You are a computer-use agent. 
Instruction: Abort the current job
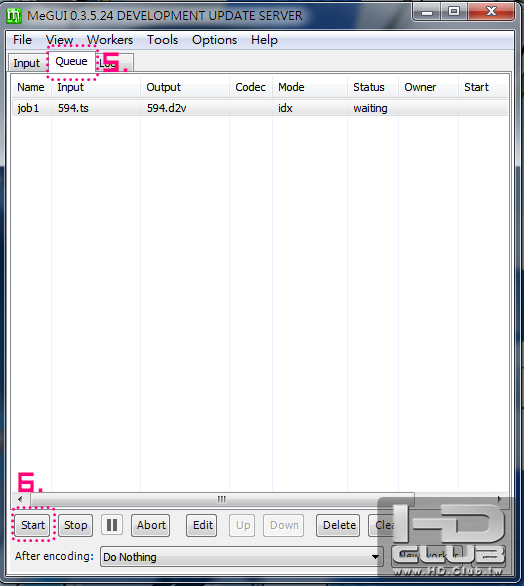click(151, 525)
